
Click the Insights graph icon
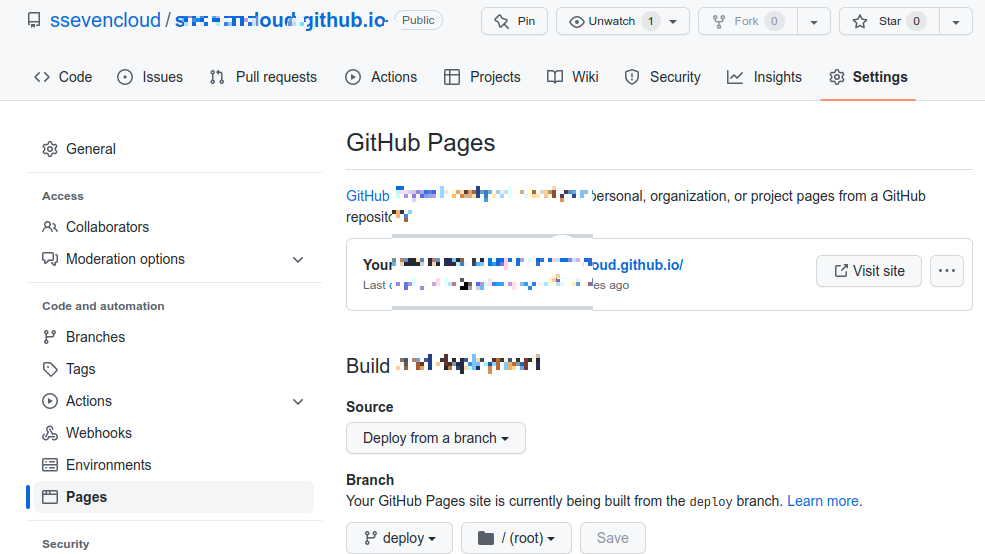coord(735,77)
